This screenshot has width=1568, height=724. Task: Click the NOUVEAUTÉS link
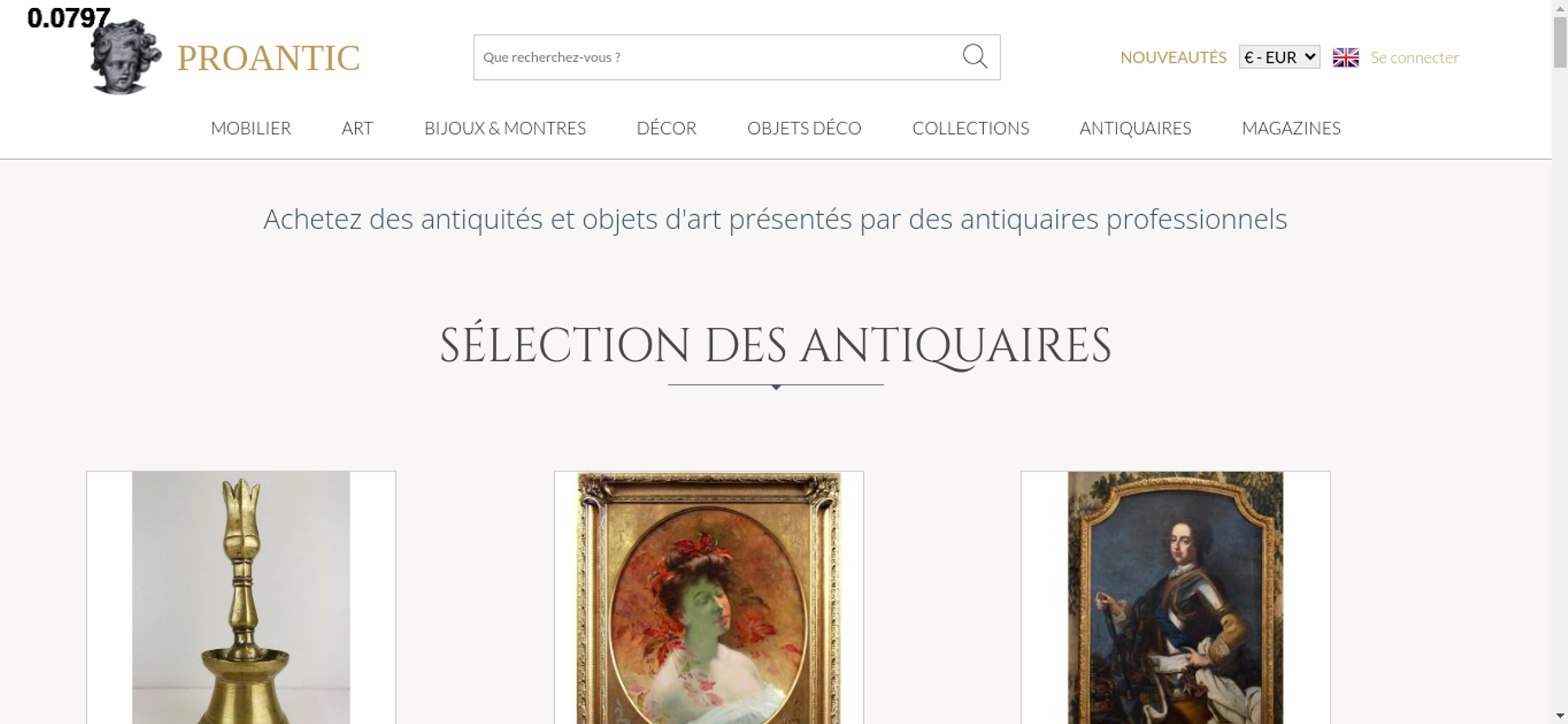point(1173,57)
